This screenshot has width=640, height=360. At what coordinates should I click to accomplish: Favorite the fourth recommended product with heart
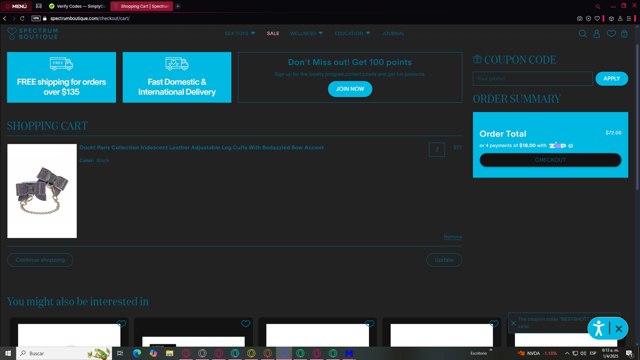pos(493,324)
